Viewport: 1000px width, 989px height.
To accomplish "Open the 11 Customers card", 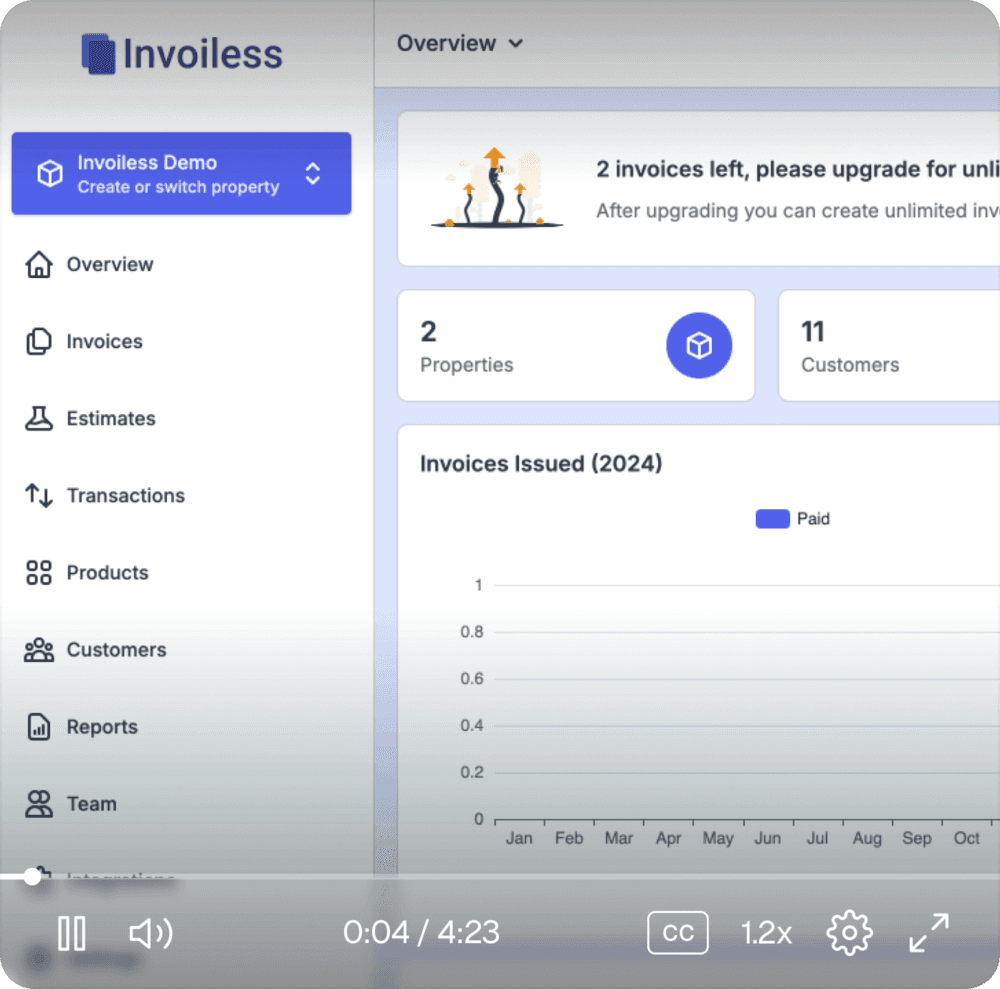I will 889,346.
